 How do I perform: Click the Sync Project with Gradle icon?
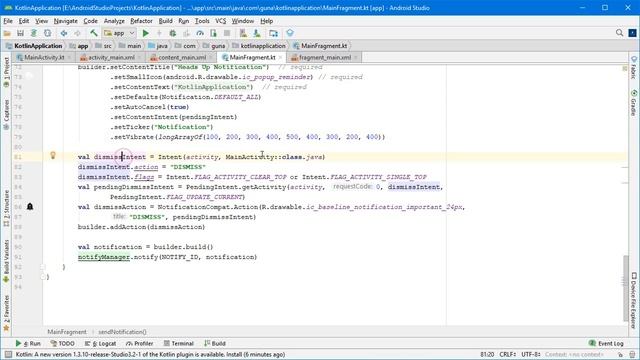pos(34,33)
